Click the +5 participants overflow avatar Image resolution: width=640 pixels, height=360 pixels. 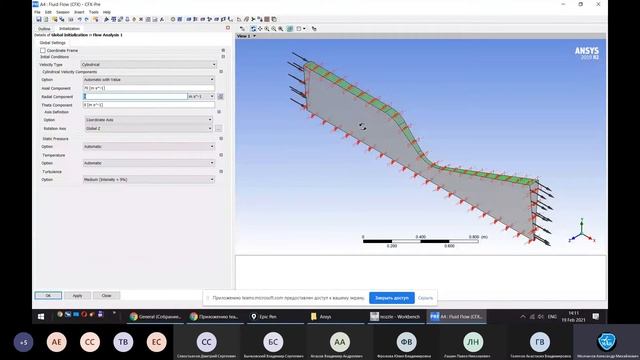(x=24, y=342)
